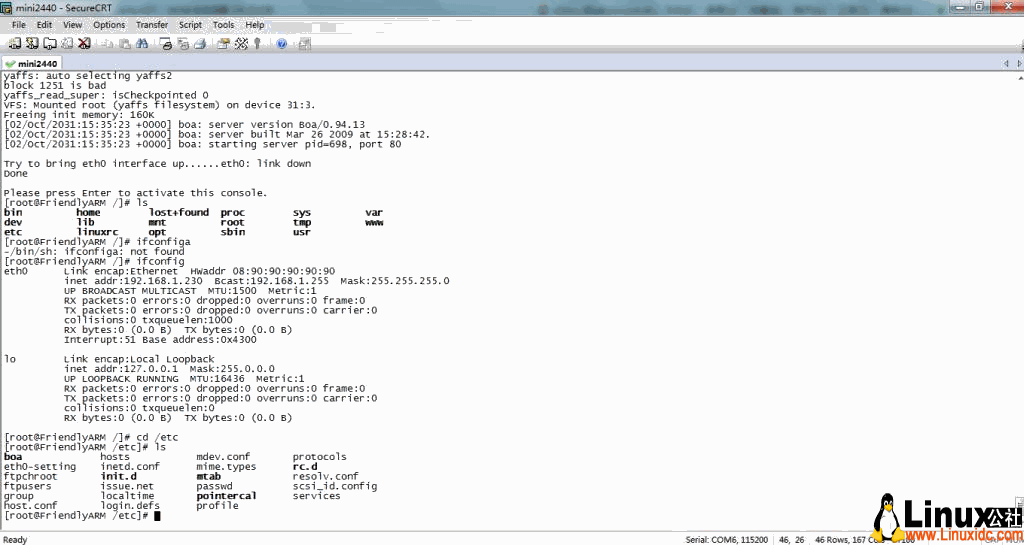This screenshot has width=1024, height=545.
Task: Expand the Options menu
Action: coord(109,25)
